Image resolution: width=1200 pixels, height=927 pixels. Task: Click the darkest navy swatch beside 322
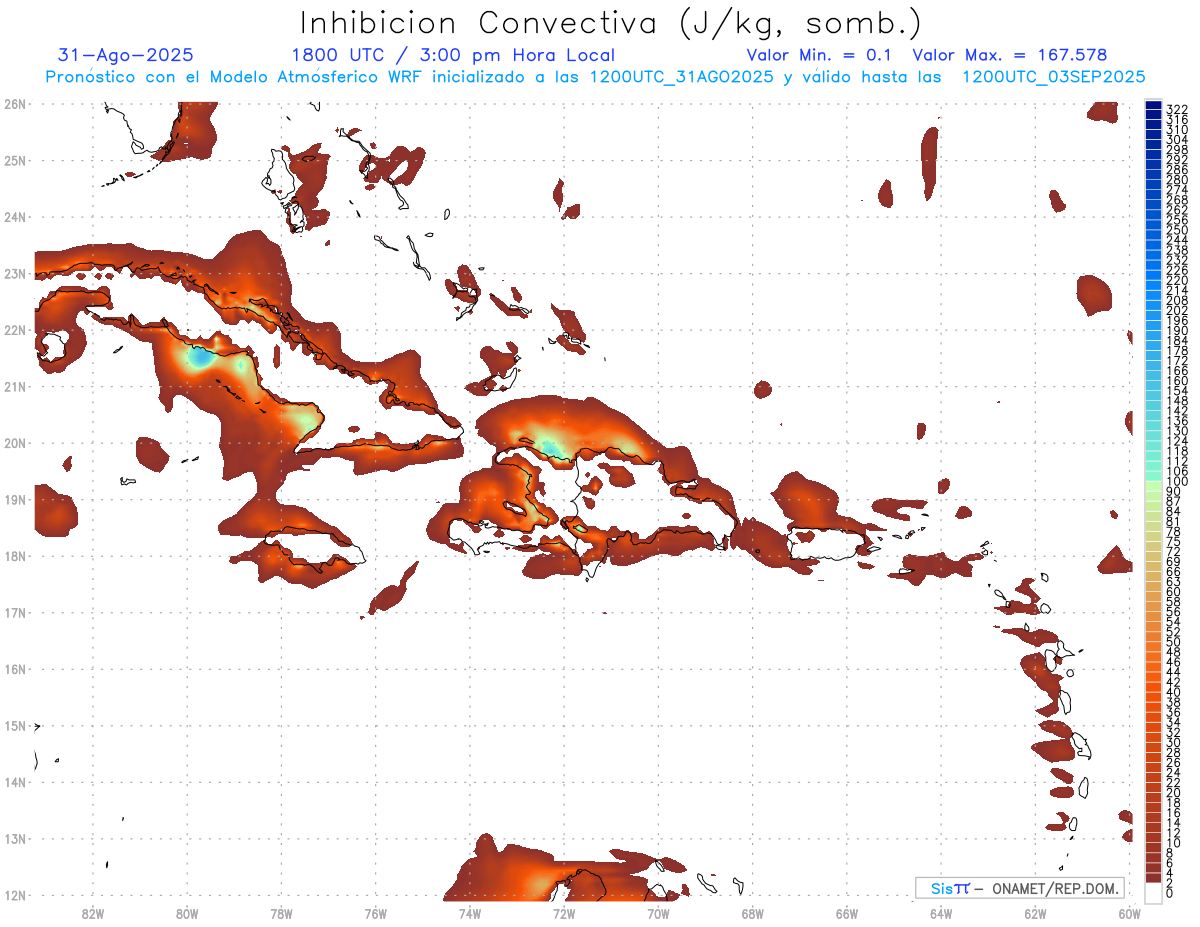(1154, 106)
